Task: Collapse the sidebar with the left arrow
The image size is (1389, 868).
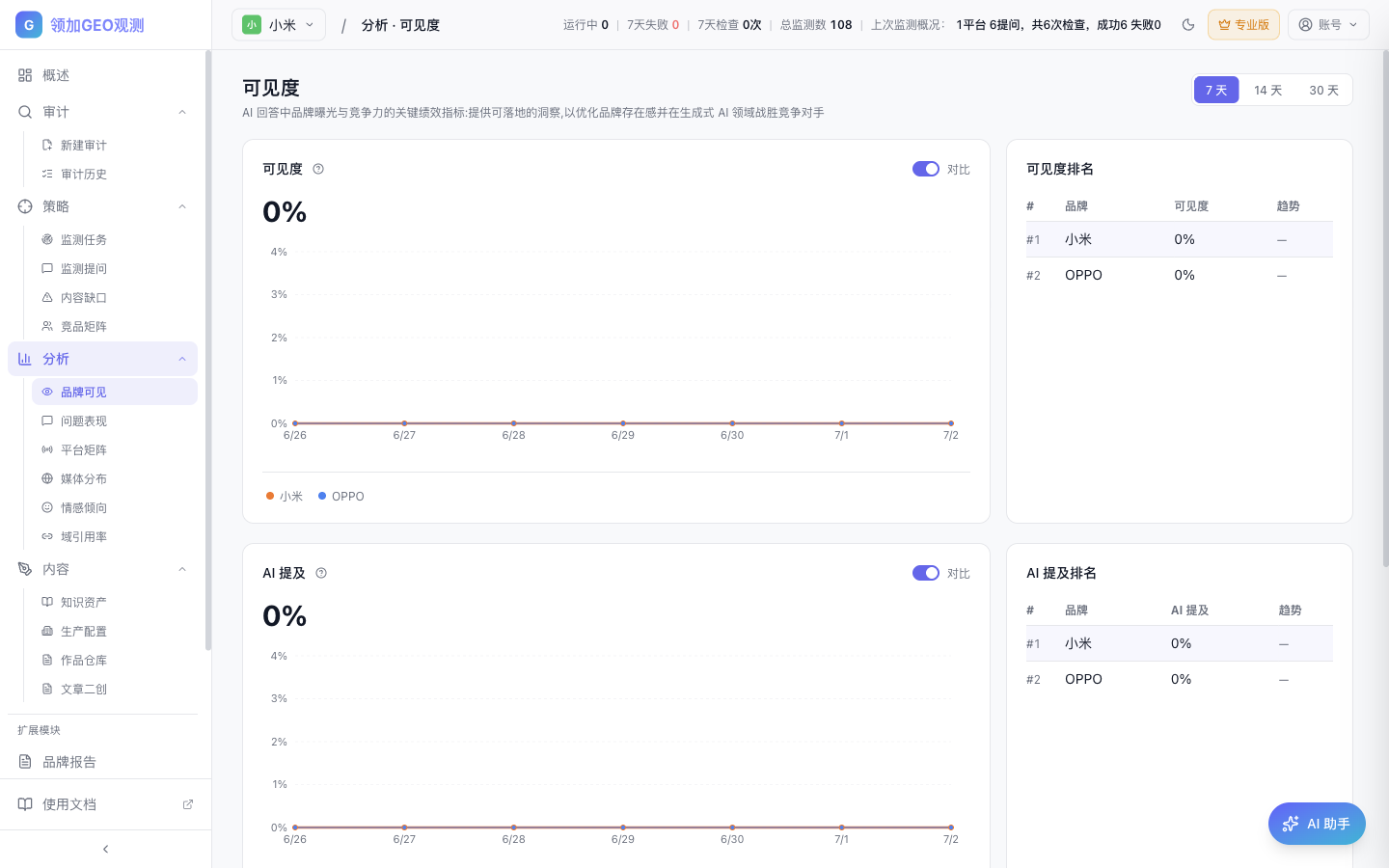Action: point(105,849)
